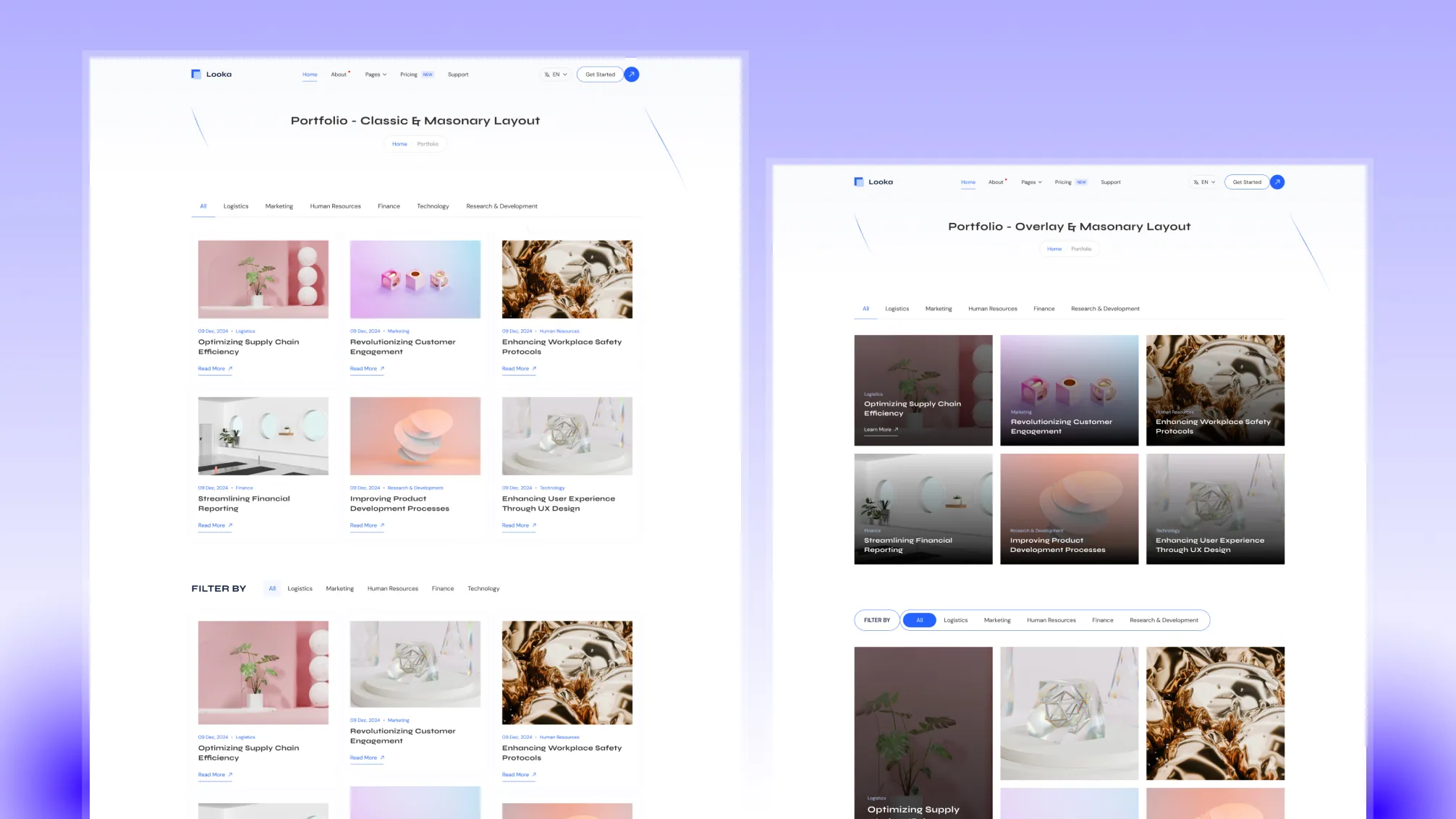Image resolution: width=1456 pixels, height=819 pixels.
Task: Expand the Pages dropdown in right navbar
Action: (x=1032, y=182)
